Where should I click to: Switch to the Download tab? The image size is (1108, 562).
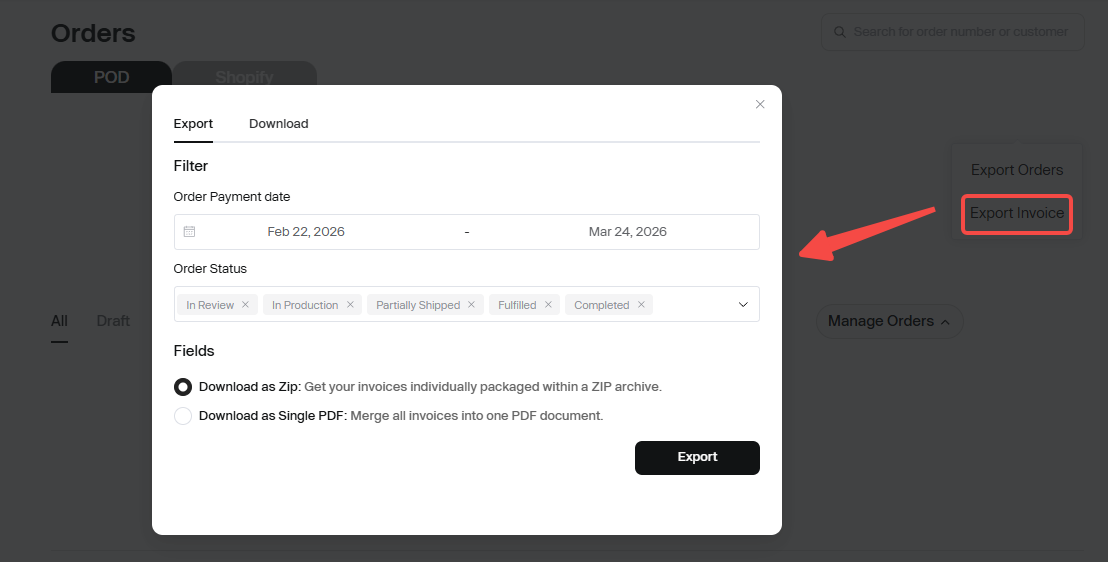click(x=278, y=124)
